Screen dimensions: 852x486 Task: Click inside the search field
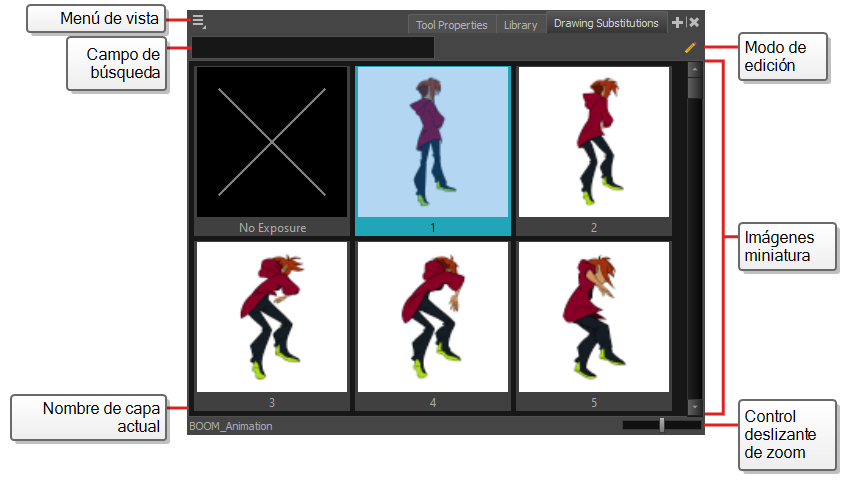(312, 48)
